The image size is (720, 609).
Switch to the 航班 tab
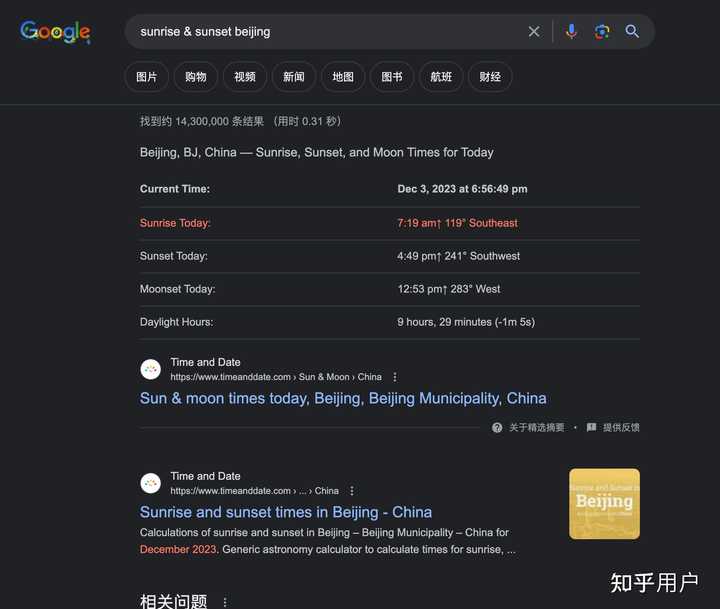[441, 77]
